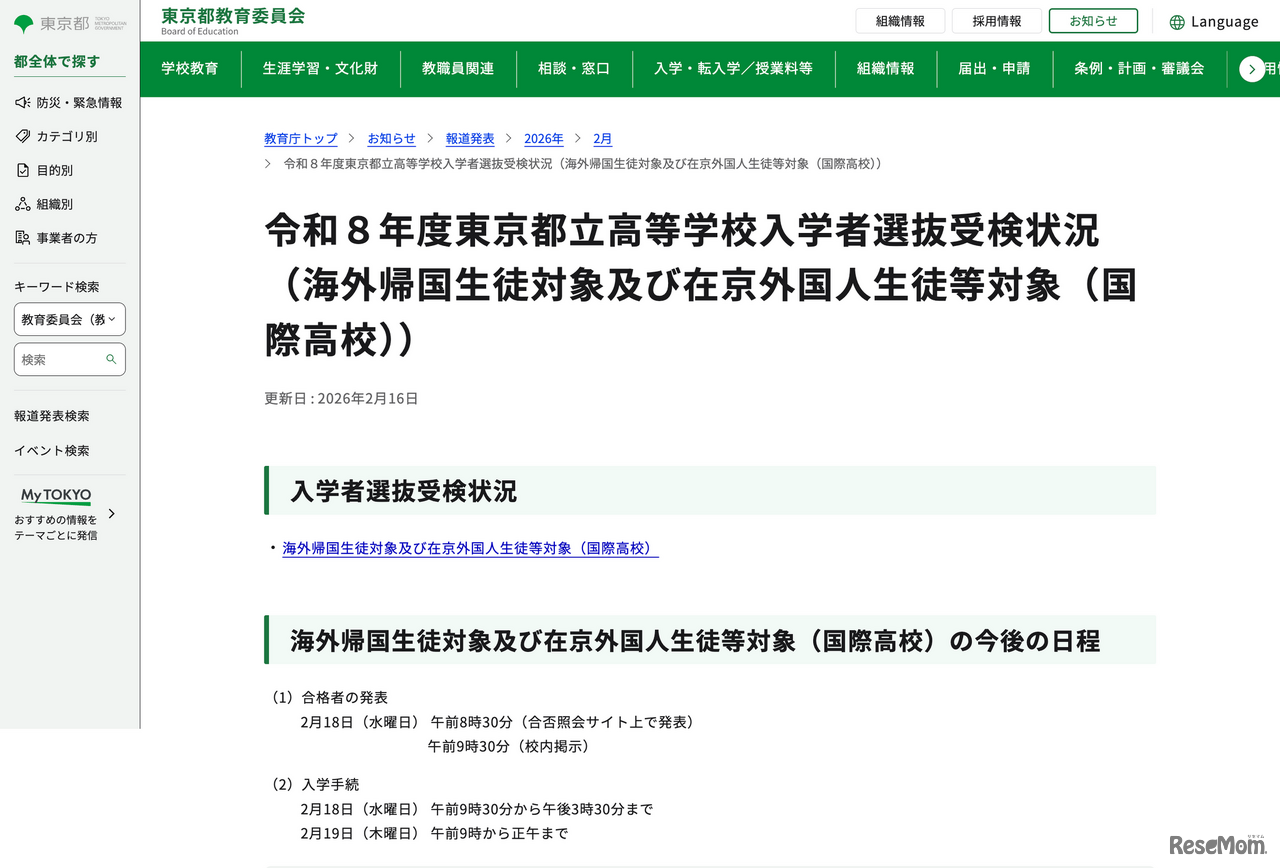Viewport: 1280px width, 868px height.
Task: Click the 防災・緊急情報 megaphone icon
Action: (22, 101)
